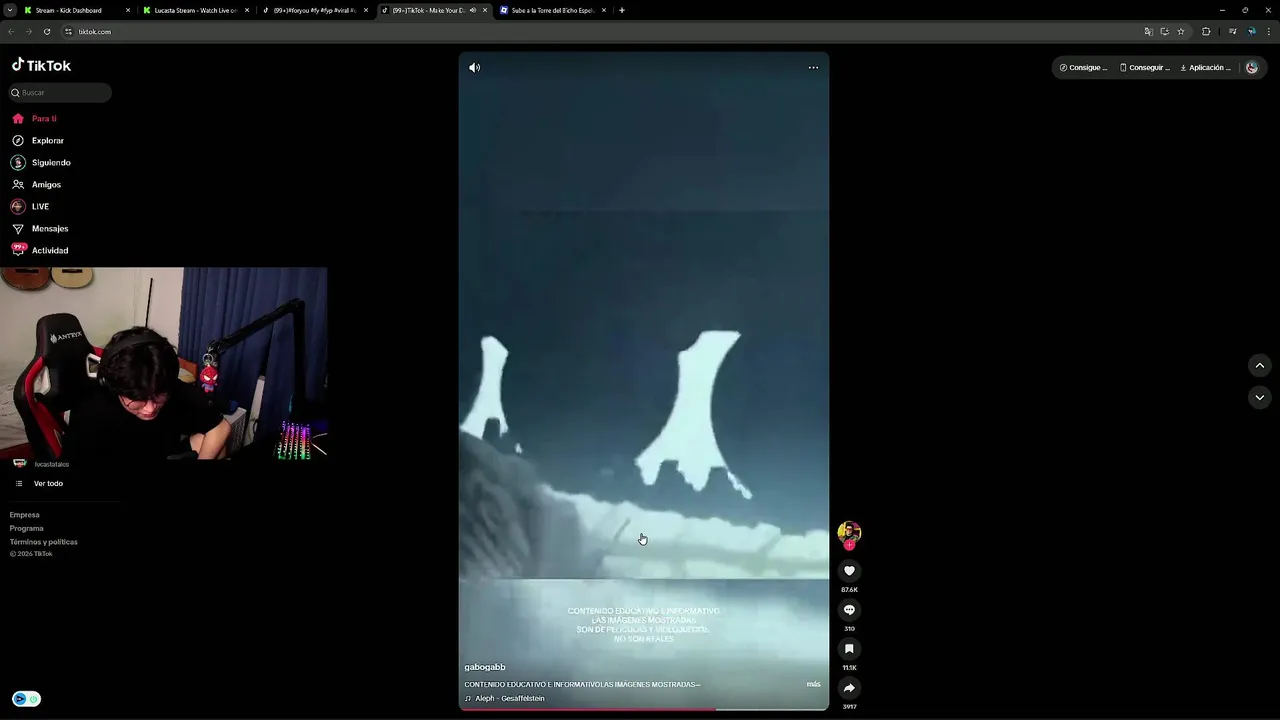This screenshot has width=1280, height=720.
Task: Open comments with the speech bubble icon
Action: [x=849, y=610]
